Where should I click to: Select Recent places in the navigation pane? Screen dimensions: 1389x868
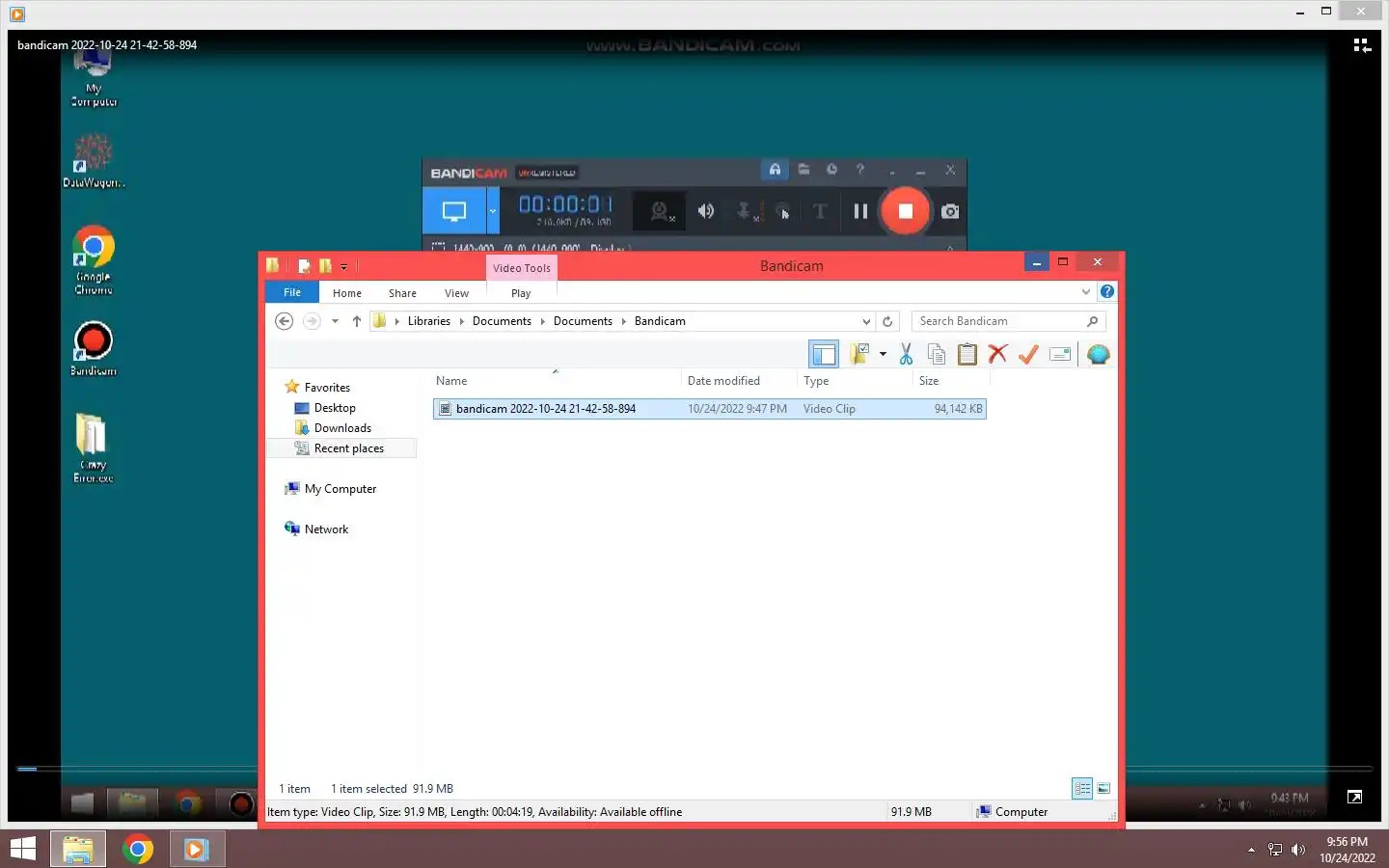click(x=348, y=448)
